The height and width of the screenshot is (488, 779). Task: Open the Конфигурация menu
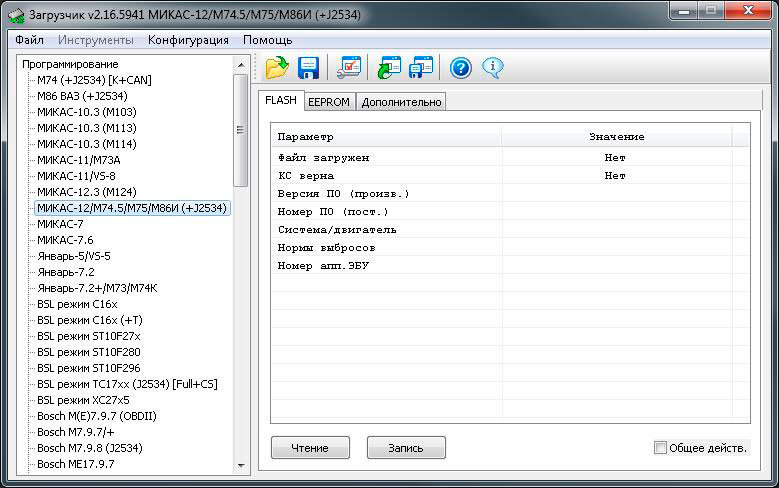(188, 40)
